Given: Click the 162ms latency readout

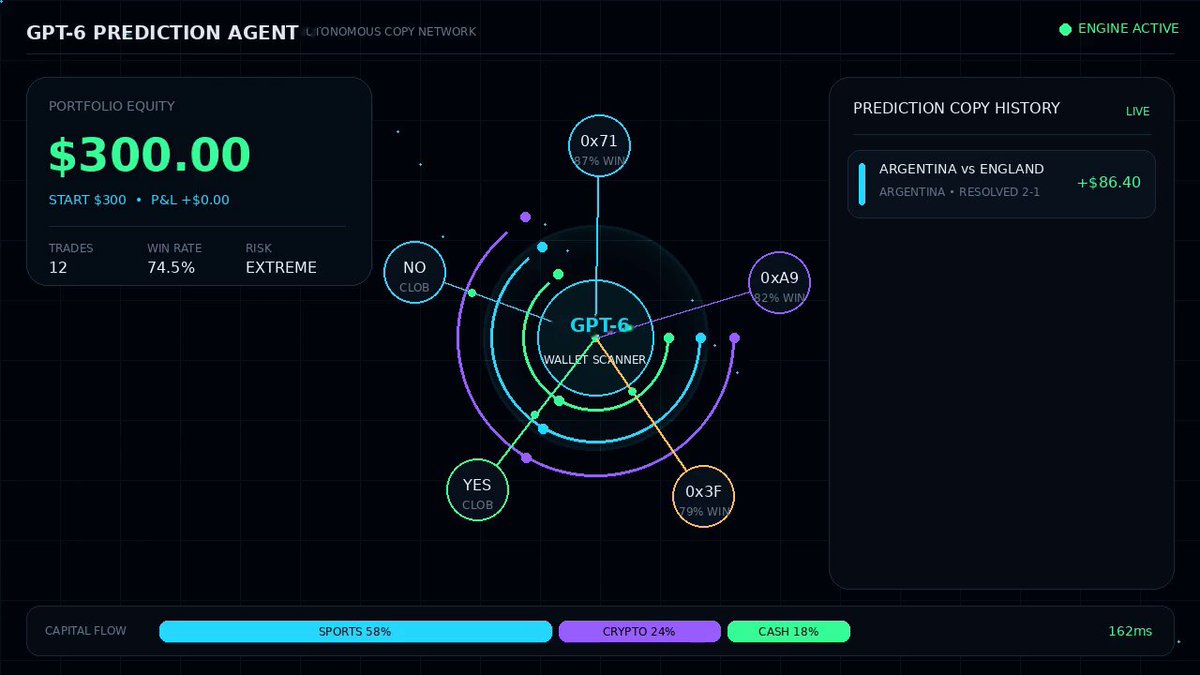Looking at the screenshot, I should (x=1130, y=632).
